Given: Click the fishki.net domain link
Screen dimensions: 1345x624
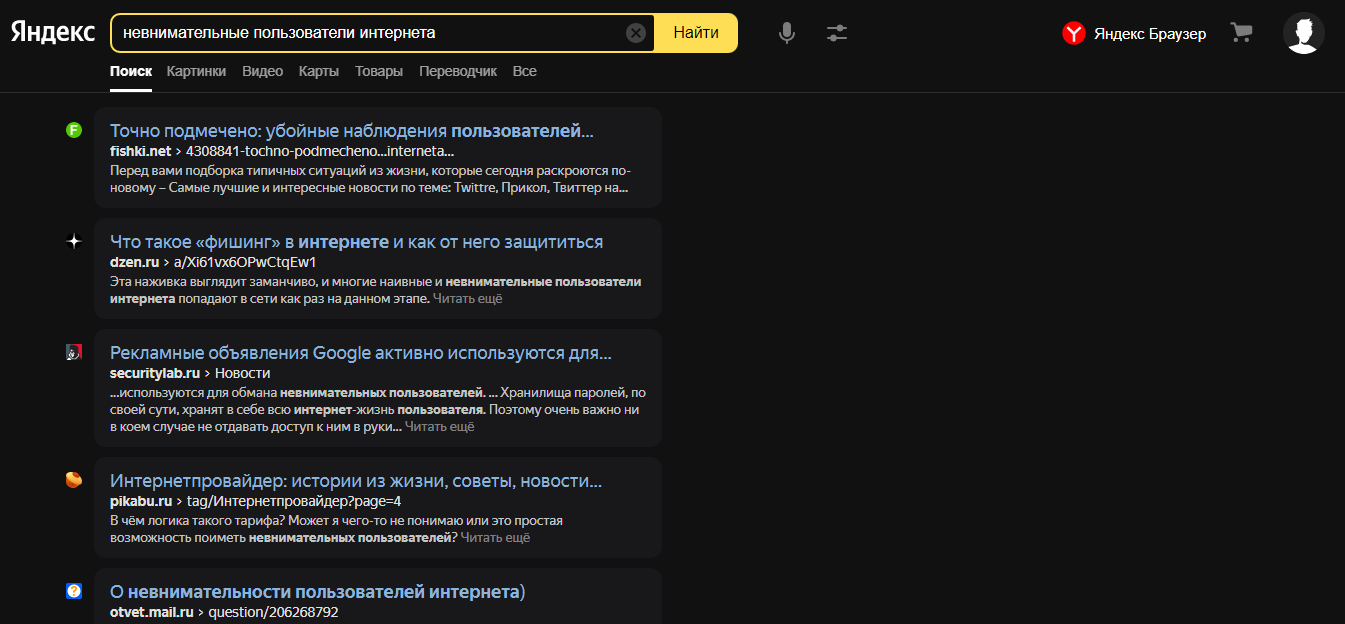Looking at the screenshot, I should (x=141, y=152).
